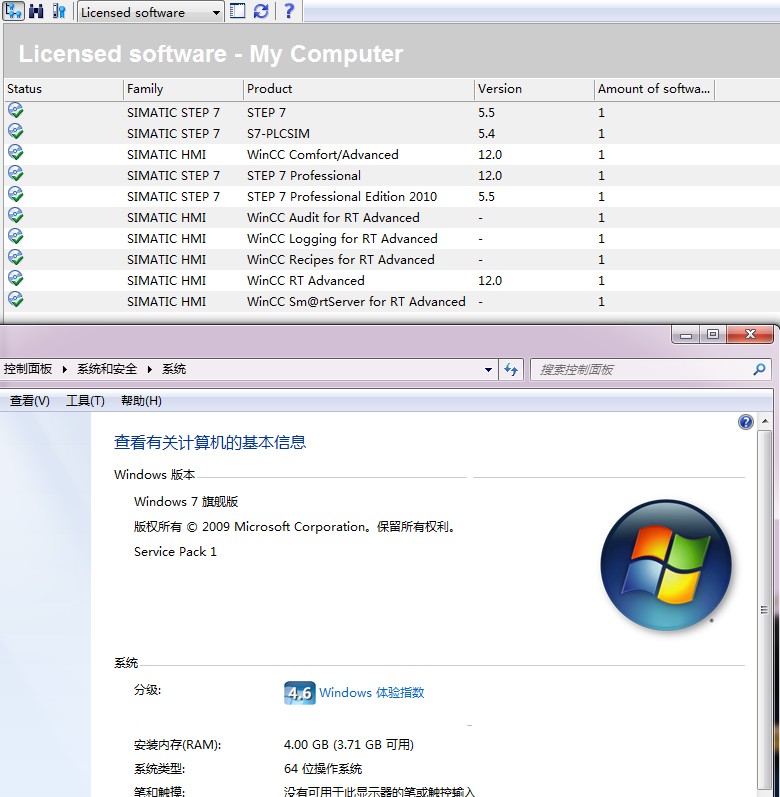
Task: Click the refresh arrows in license toolbar
Action: pyautogui.click(x=261, y=11)
